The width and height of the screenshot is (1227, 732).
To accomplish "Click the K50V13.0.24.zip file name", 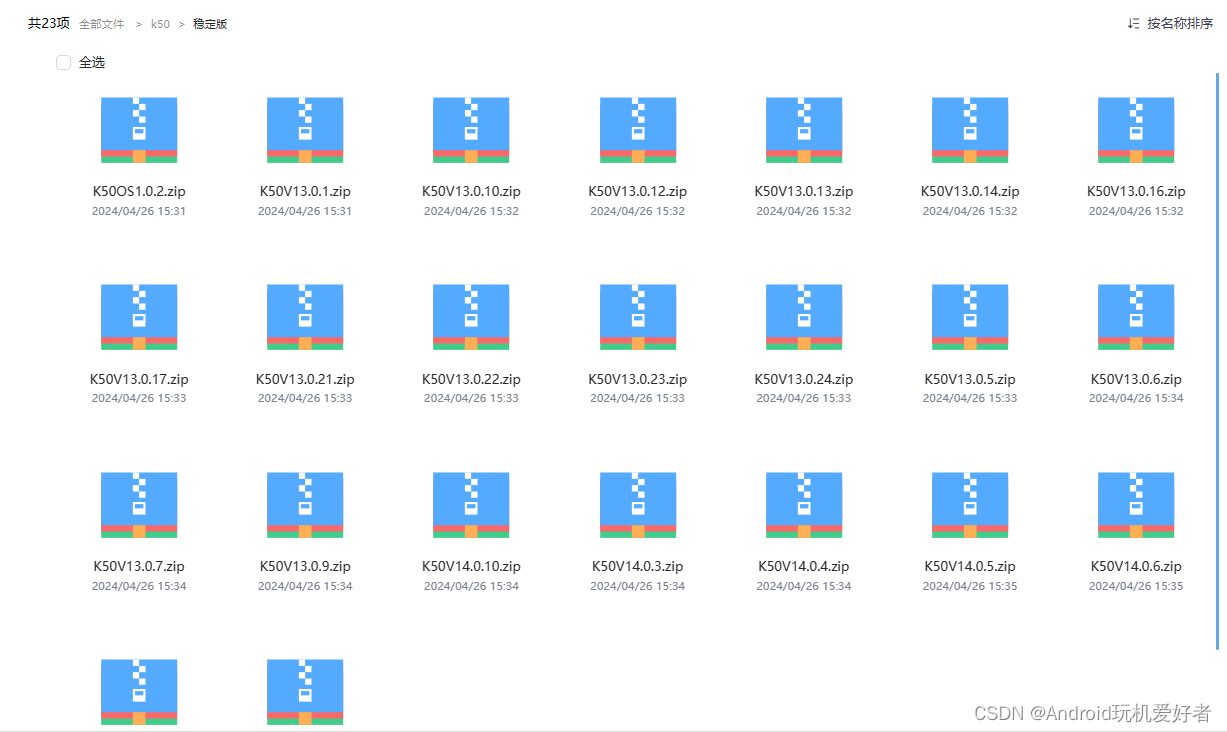I will pyautogui.click(x=804, y=379).
